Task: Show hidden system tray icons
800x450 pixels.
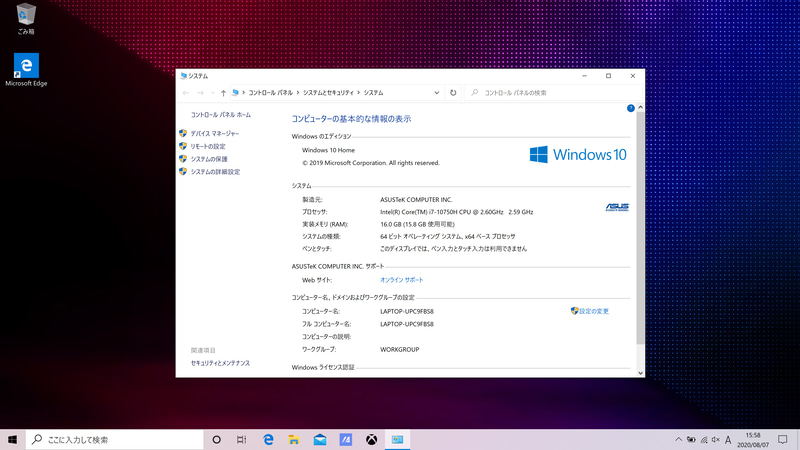Action: (x=679, y=439)
